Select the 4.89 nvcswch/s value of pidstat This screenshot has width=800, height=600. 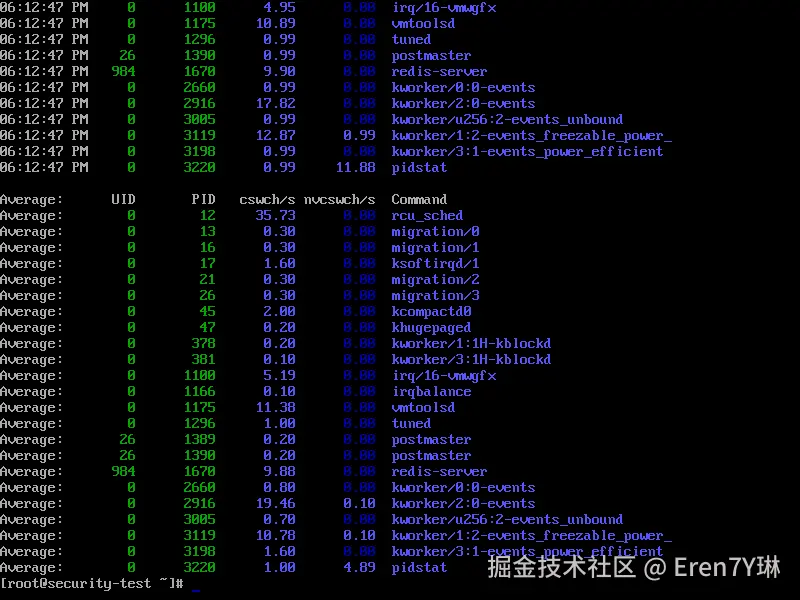pyautogui.click(x=359, y=567)
